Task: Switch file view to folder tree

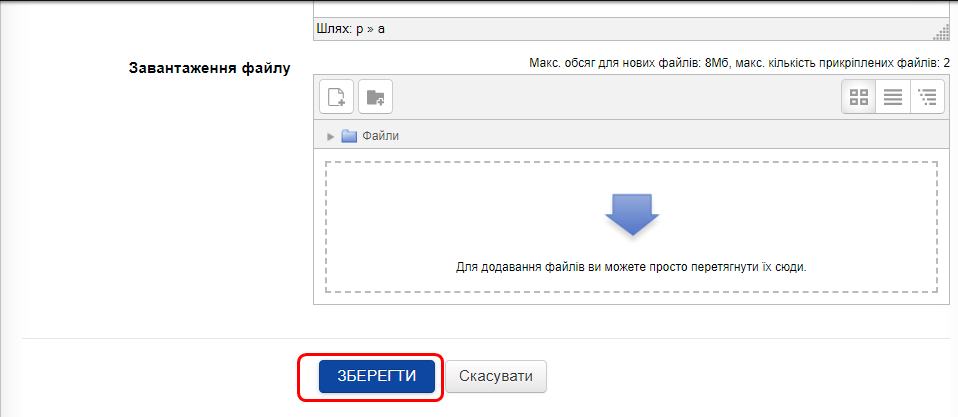Action: (927, 97)
